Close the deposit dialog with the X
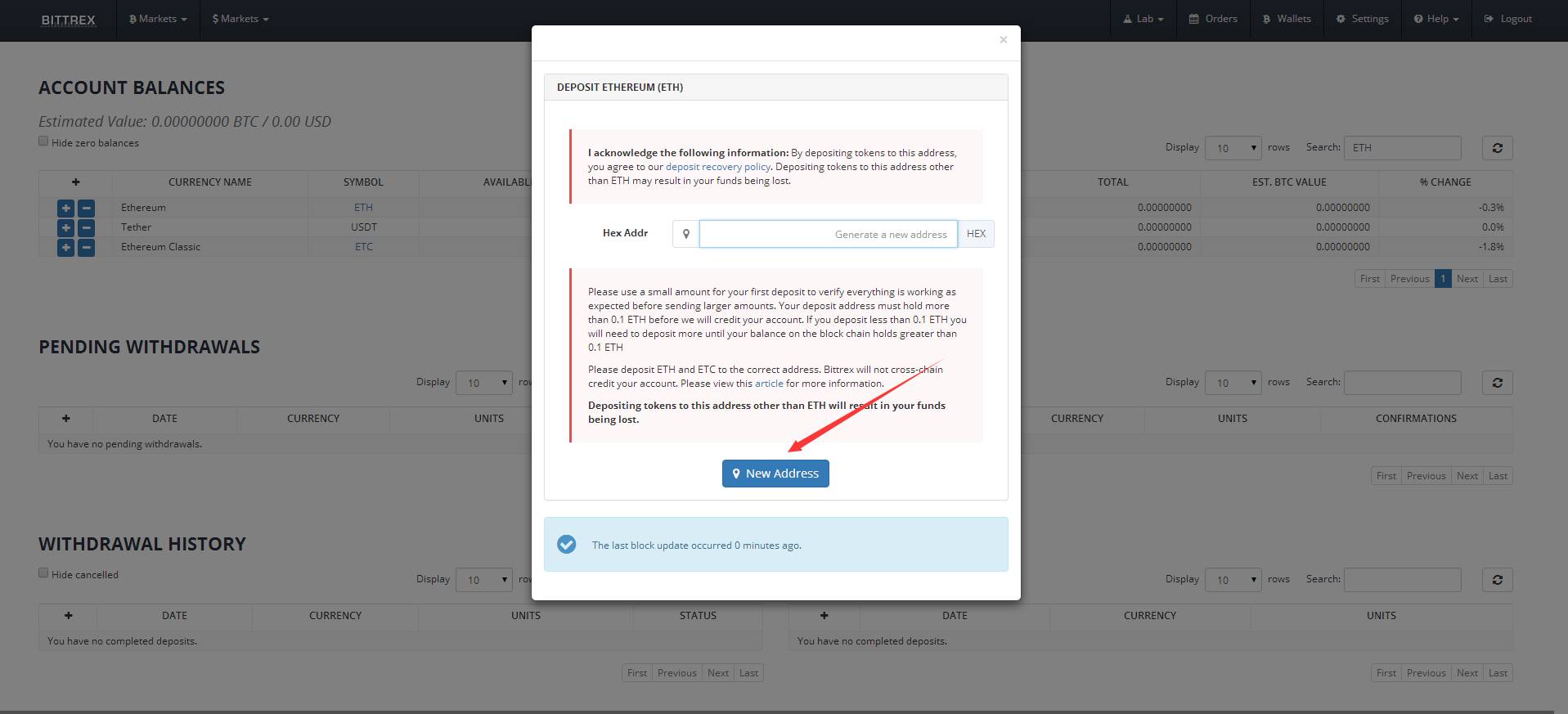 point(1003,39)
